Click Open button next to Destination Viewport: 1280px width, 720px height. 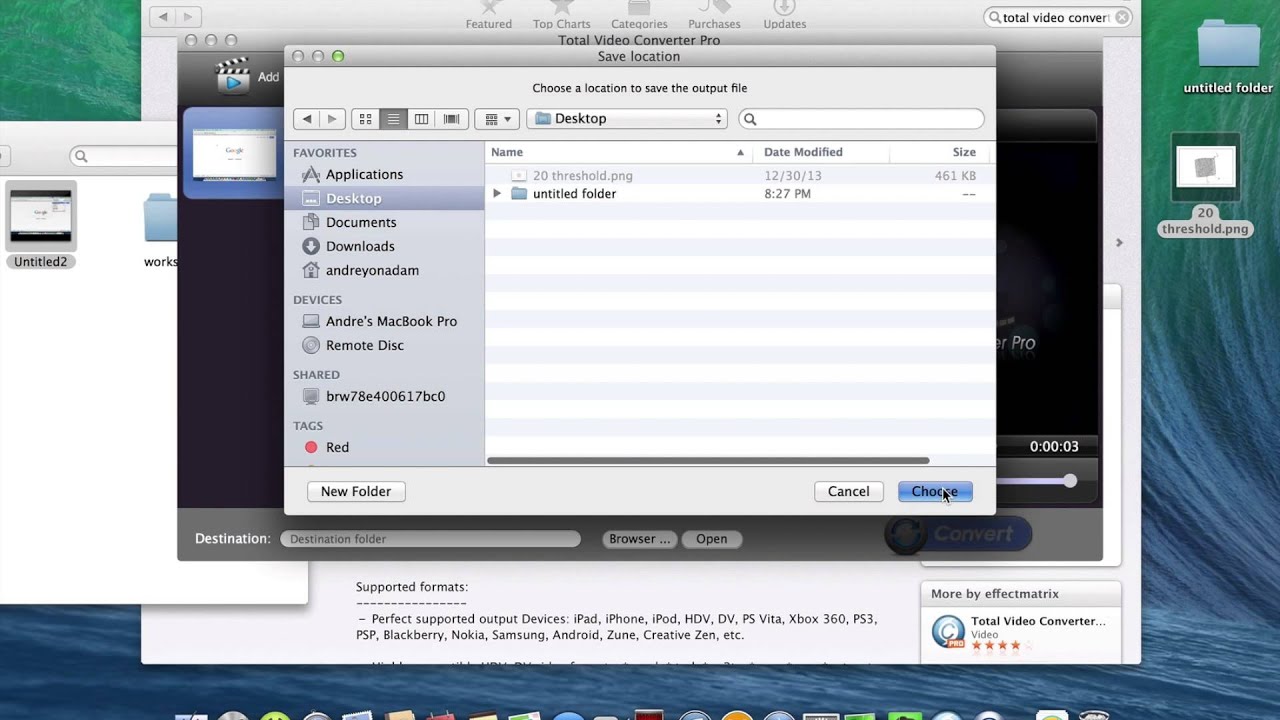point(712,539)
